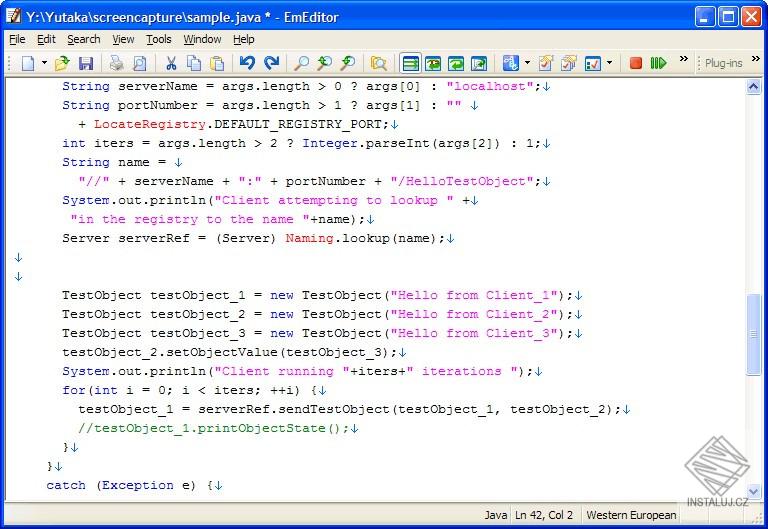
Task: Click the Replace magnifier icon
Action: click(x=348, y=63)
